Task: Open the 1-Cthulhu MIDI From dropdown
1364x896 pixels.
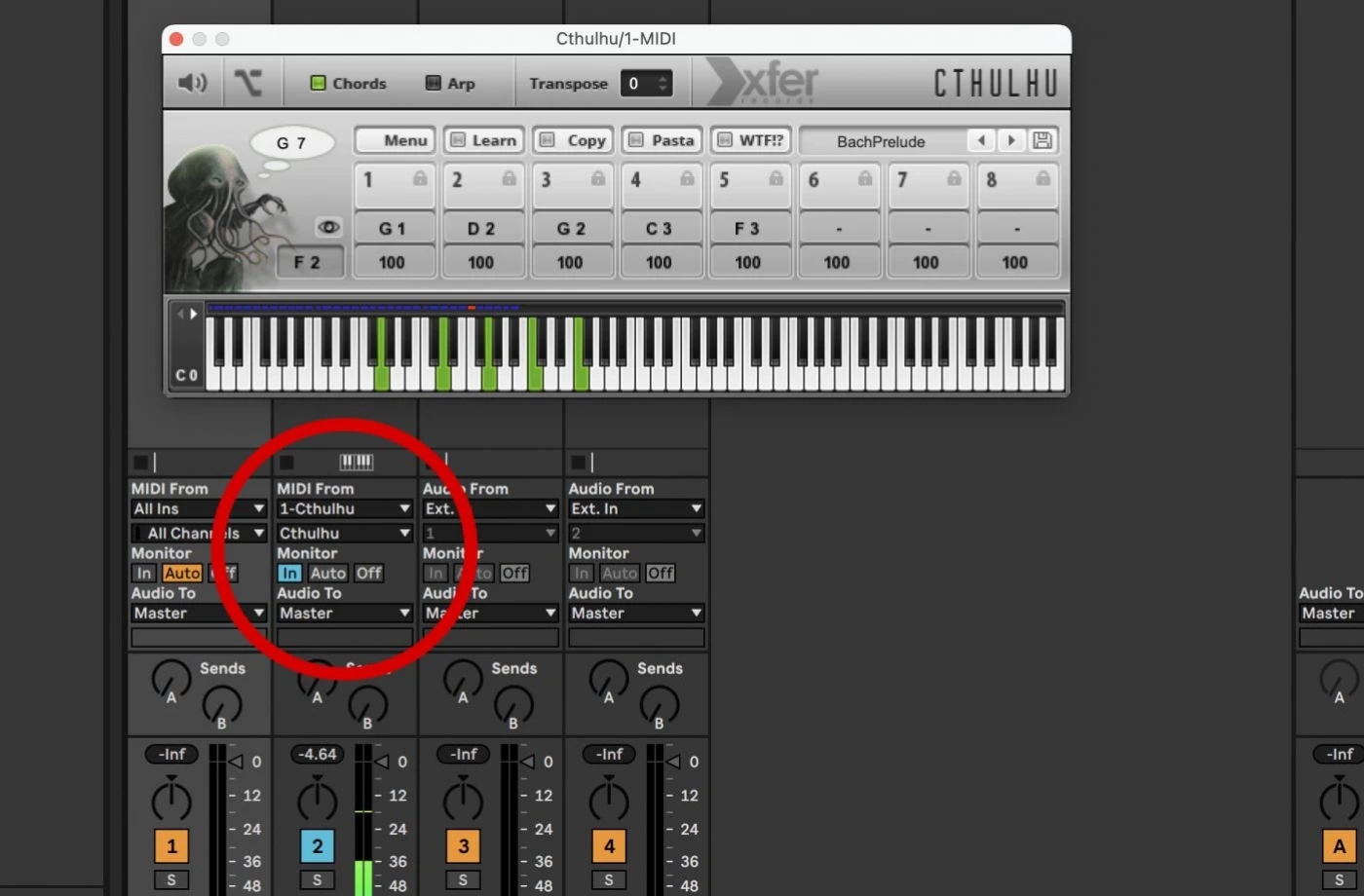Action: tap(345, 508)
